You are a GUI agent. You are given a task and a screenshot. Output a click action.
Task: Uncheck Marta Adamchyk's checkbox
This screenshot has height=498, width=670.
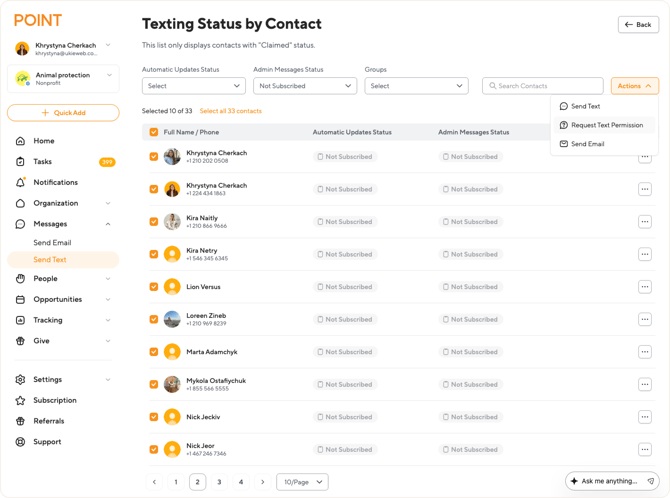tap(153, 352)
